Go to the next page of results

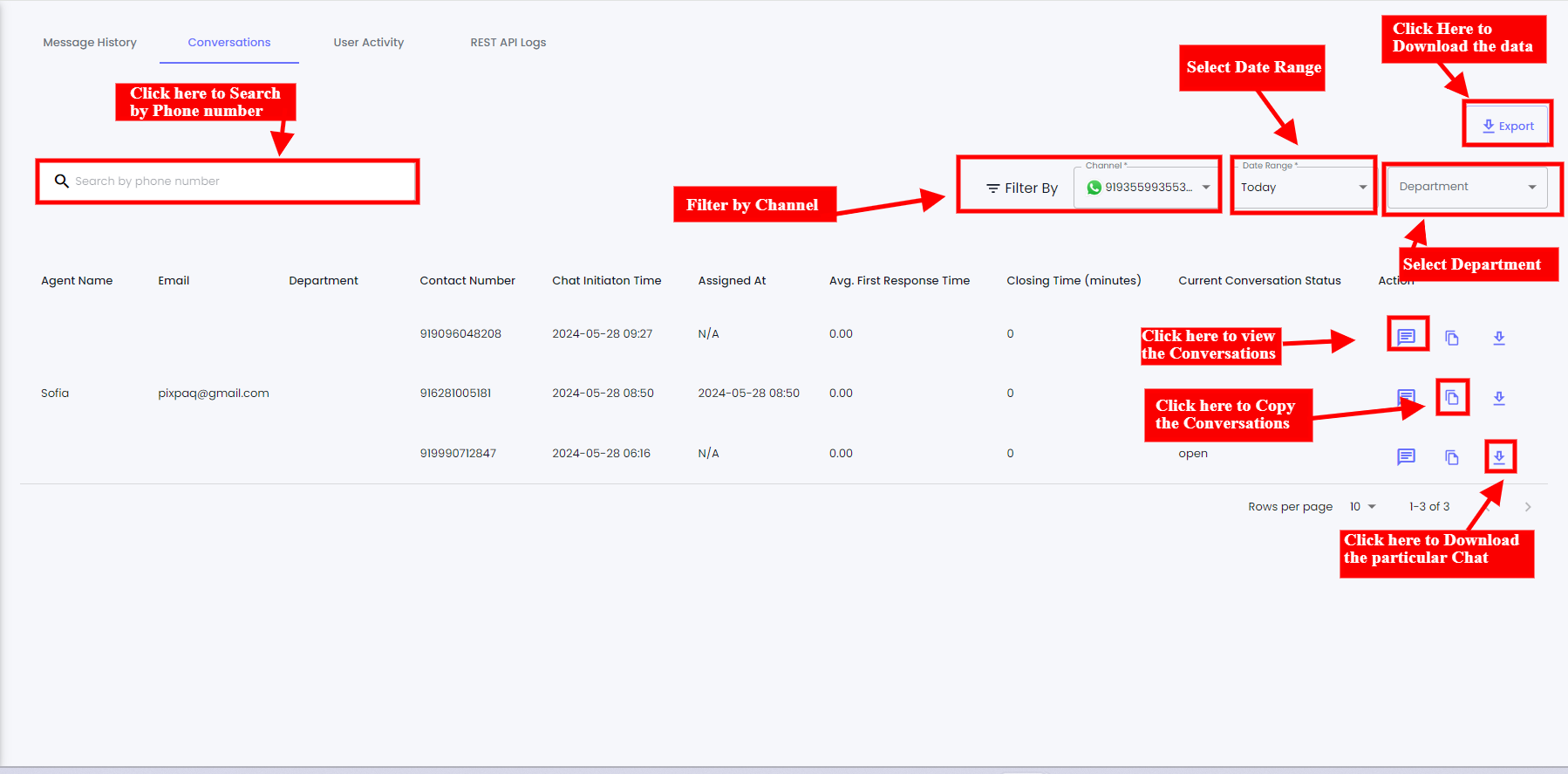point(1527,507)
